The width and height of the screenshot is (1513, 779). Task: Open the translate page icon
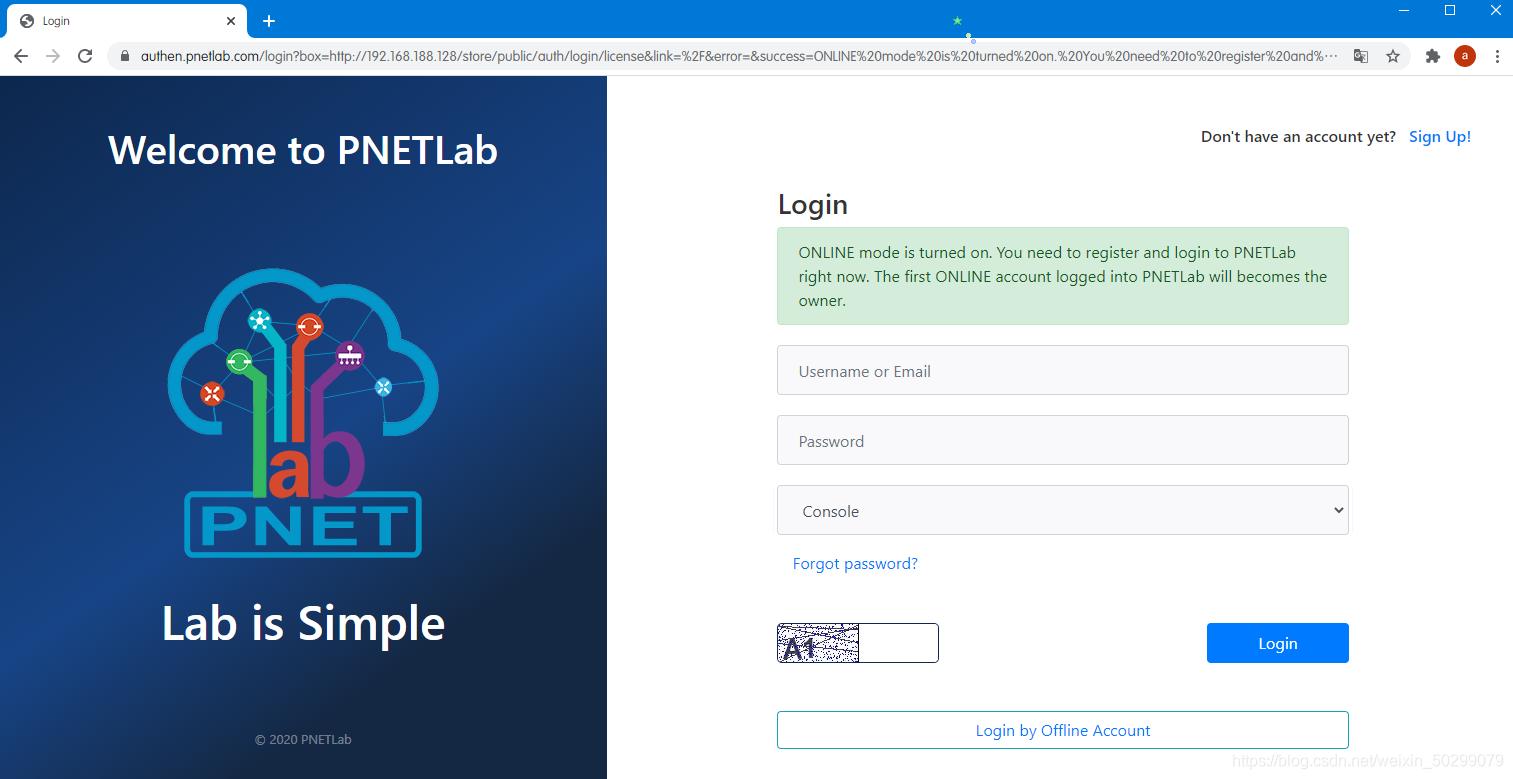click(1361, 56)
